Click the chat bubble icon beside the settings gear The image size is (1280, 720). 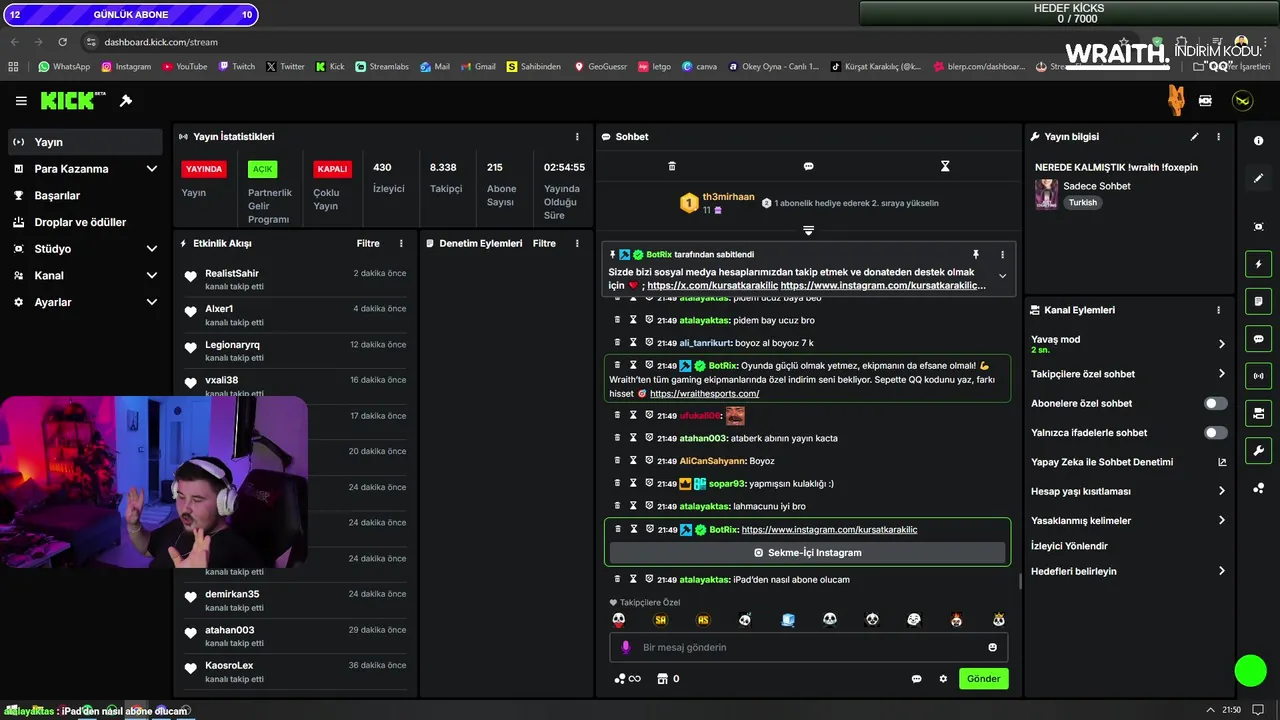pos(916,679)
